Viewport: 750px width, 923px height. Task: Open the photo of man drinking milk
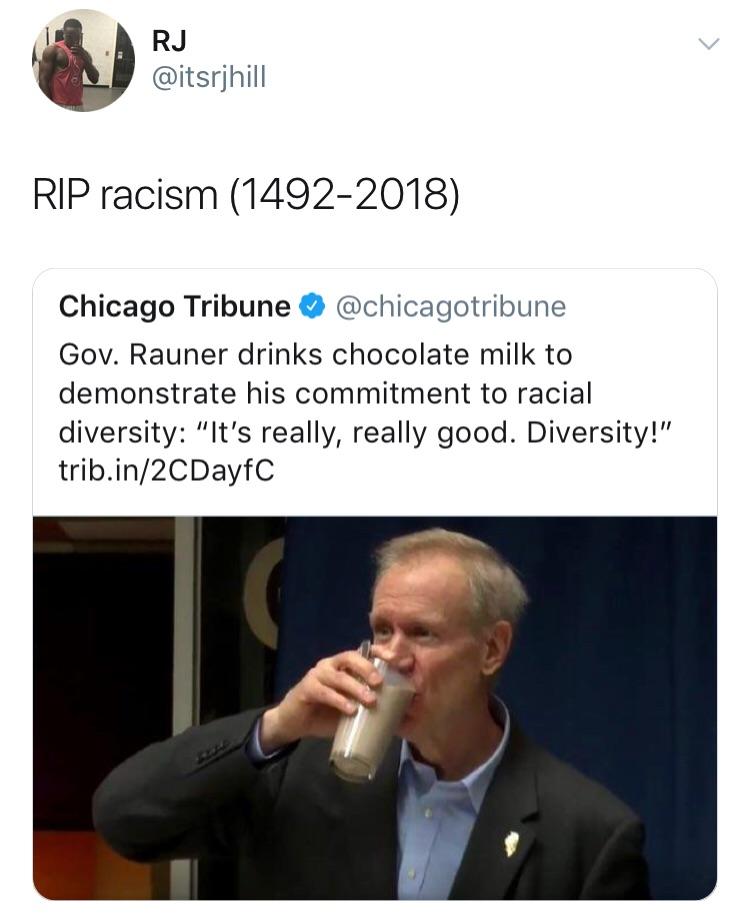point(375,708)
